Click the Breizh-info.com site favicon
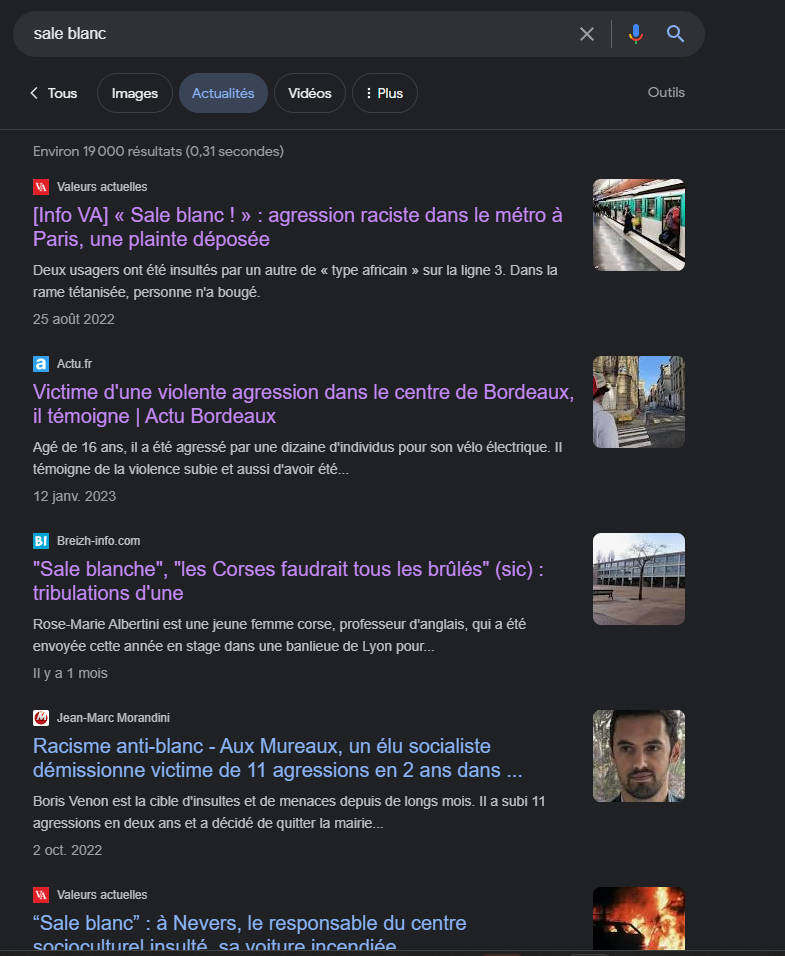The height and width of the screenshot is (956, 785). click(41, 541)
